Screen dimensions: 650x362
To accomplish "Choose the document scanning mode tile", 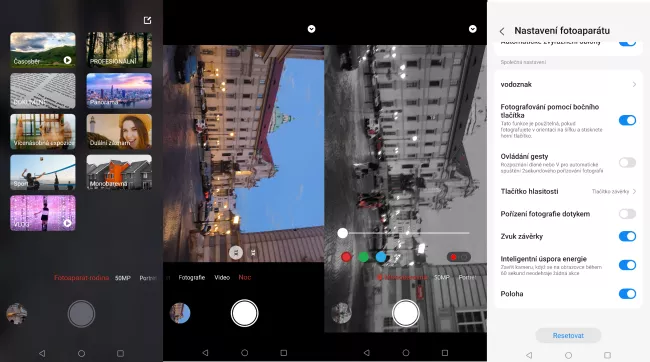I will click(x=43, y=91).
